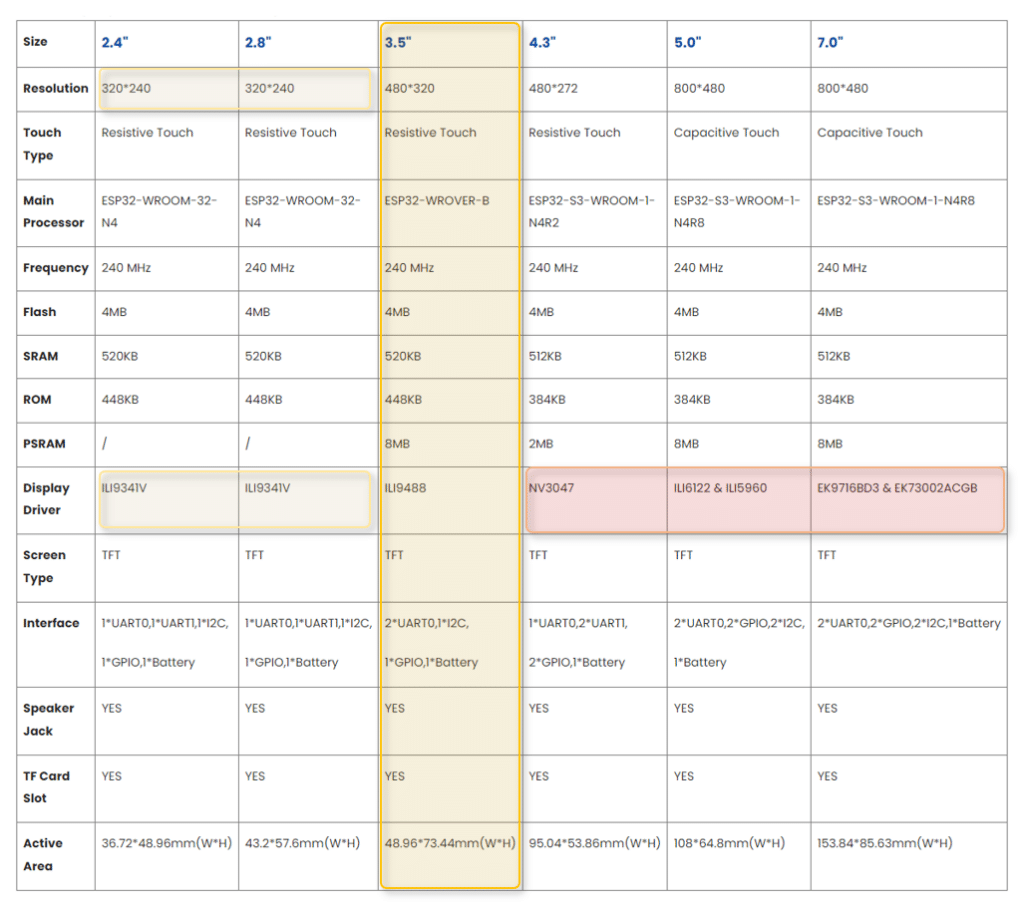Open the 3.5" size link

click(398, 42)
